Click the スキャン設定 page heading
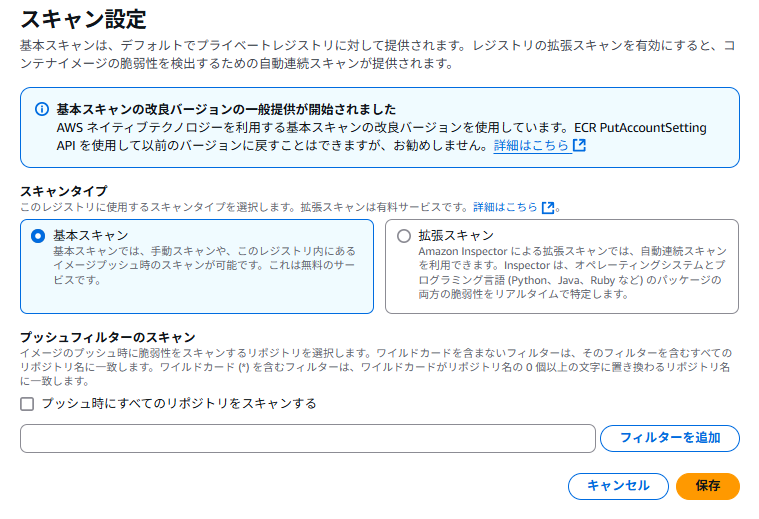 [x=83, y=19]
